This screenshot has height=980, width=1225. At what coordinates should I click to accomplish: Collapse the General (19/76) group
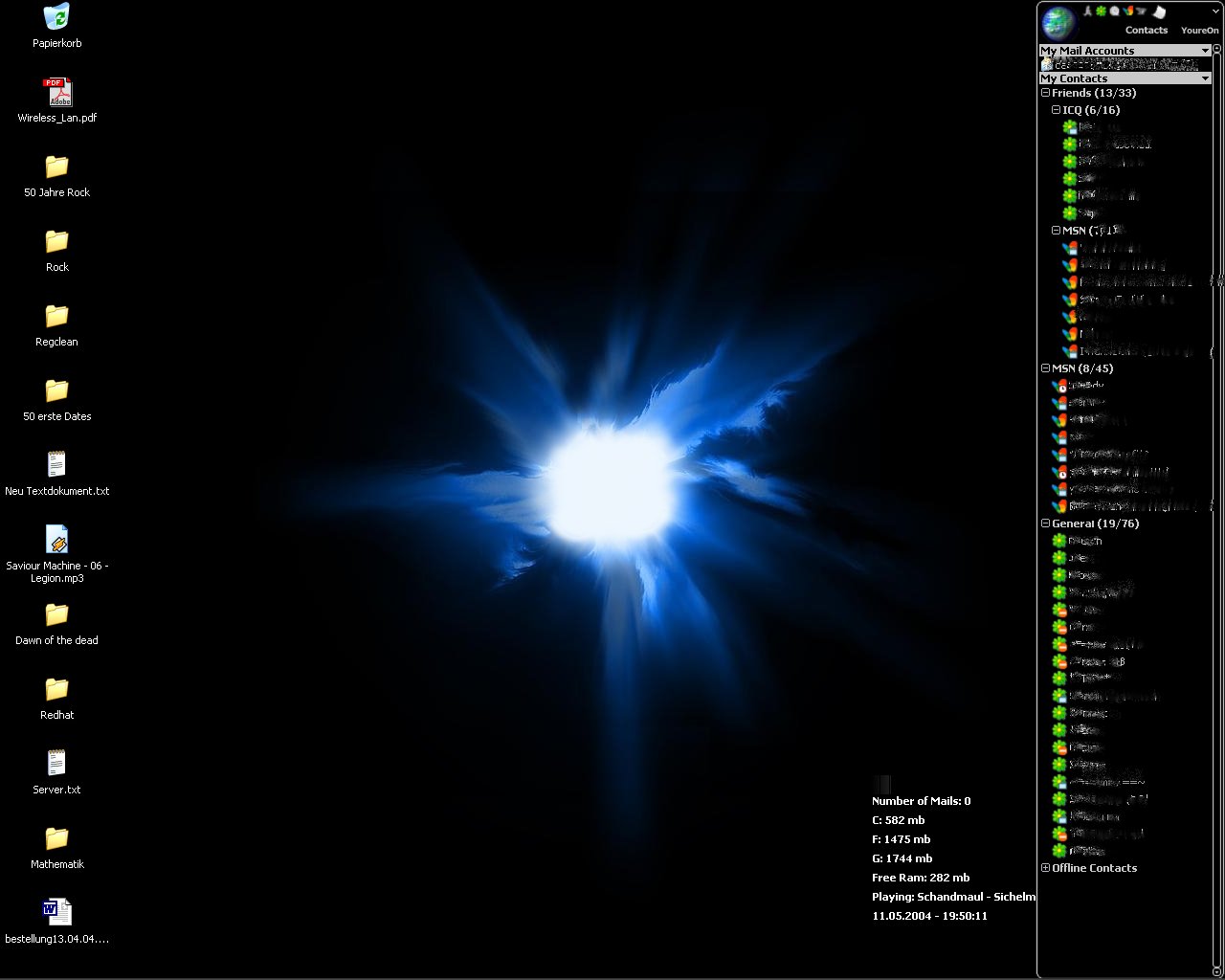point(1045,523)
